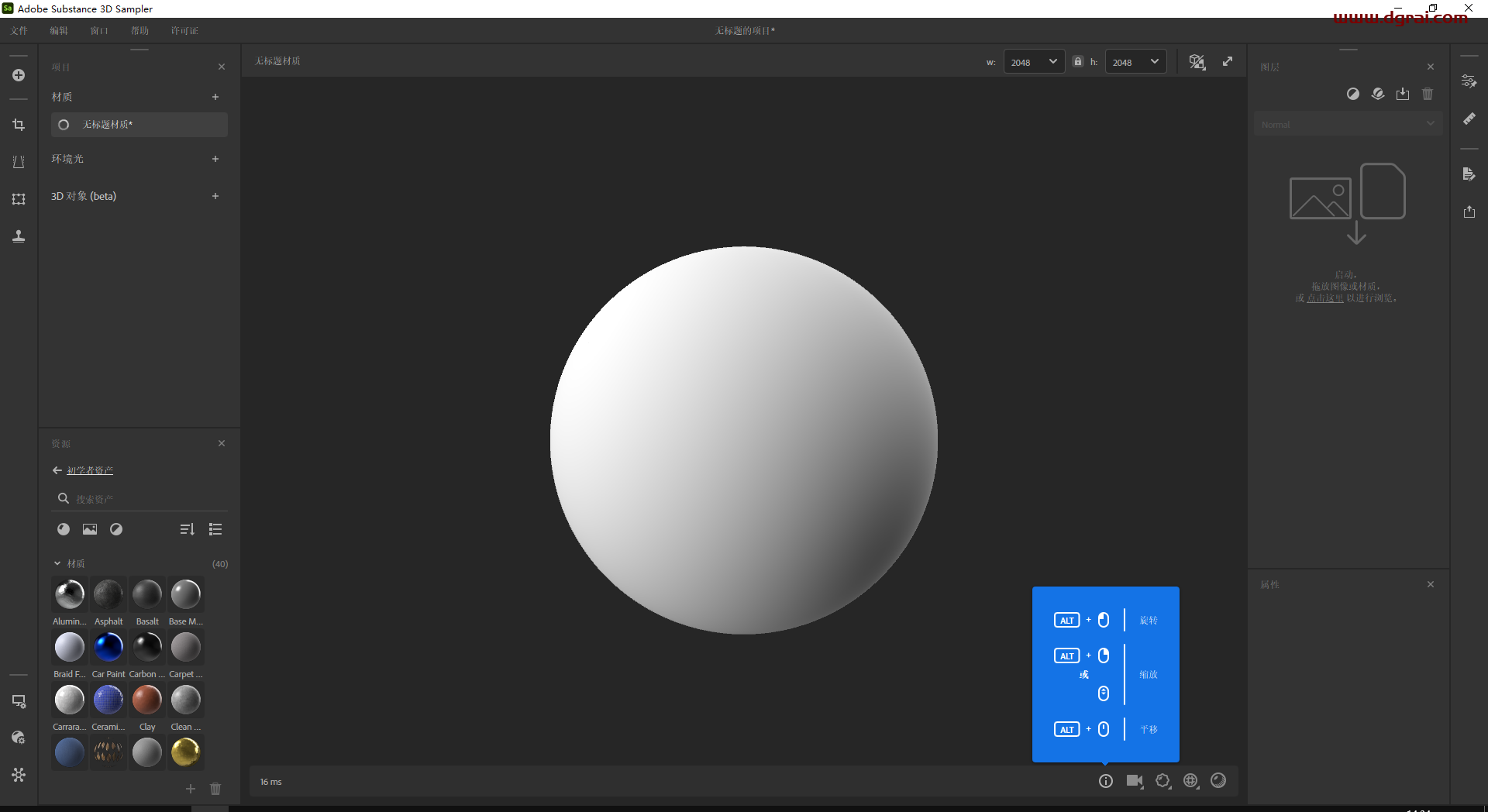This screenshot has height=812, width=1488.
Task: Delete layer with layers trash icon
Action: tap(1428, 94)
